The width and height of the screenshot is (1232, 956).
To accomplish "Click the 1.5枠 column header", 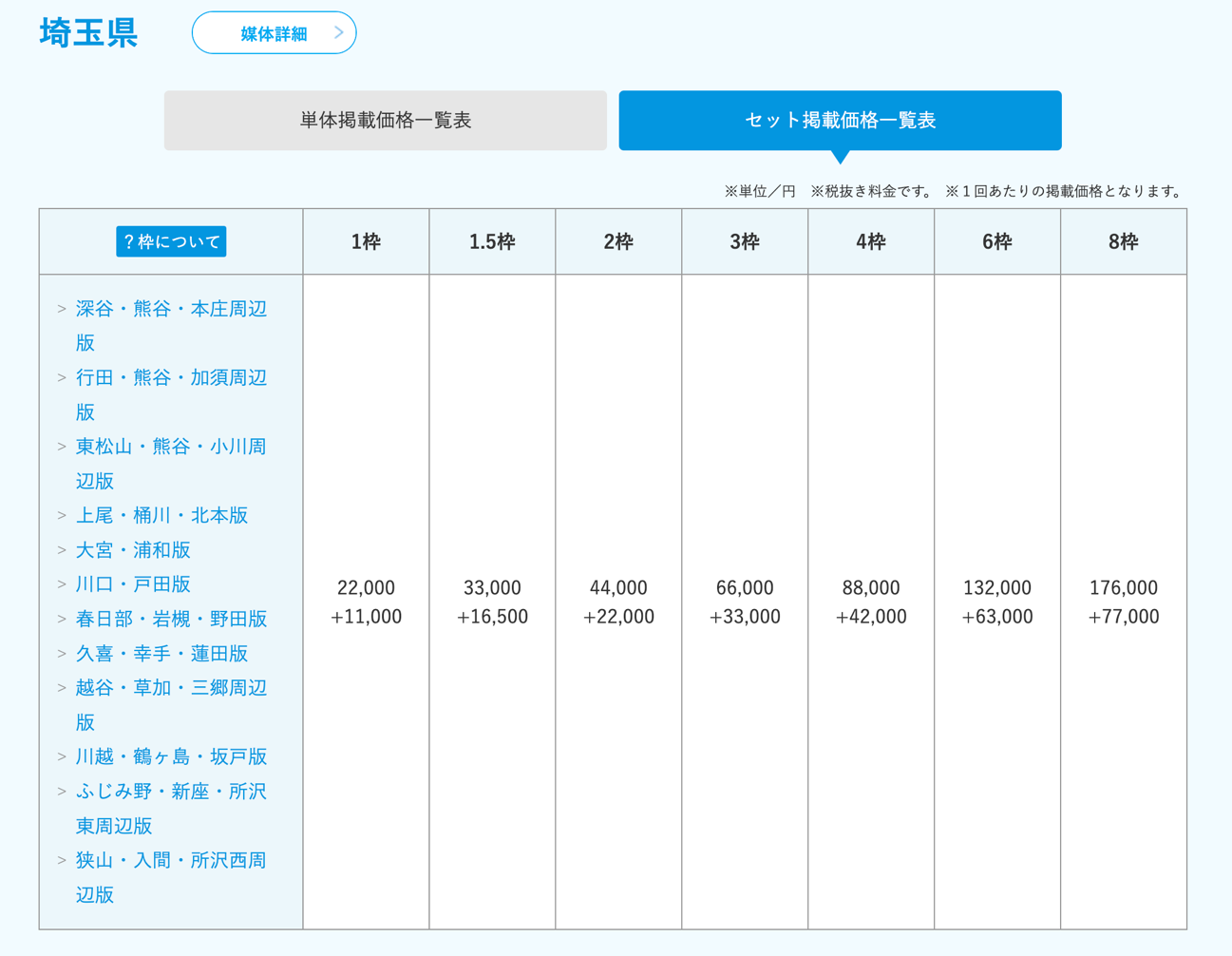I will point(492,242).
